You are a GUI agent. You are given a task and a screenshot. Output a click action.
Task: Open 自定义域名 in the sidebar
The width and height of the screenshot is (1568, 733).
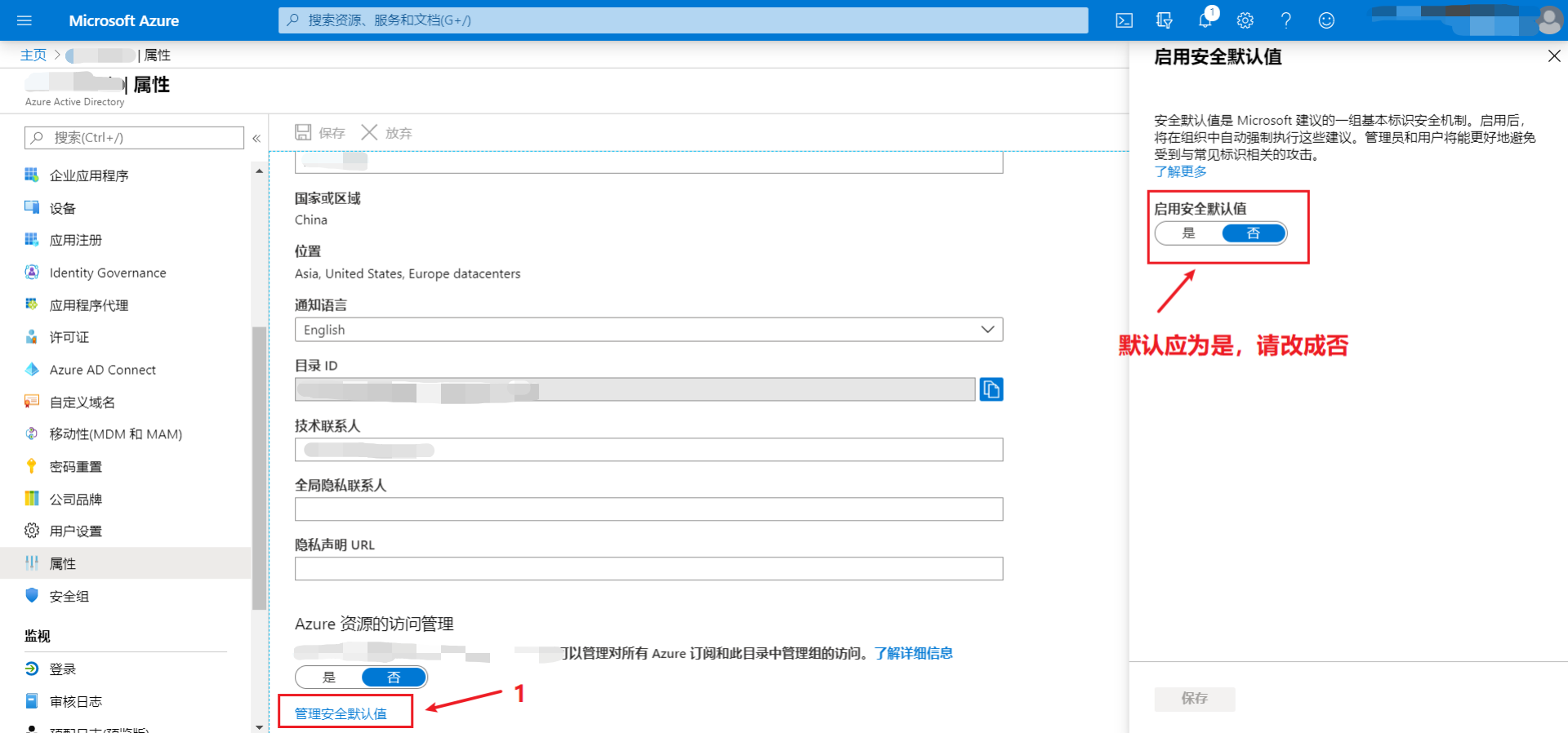pos(82,402)
